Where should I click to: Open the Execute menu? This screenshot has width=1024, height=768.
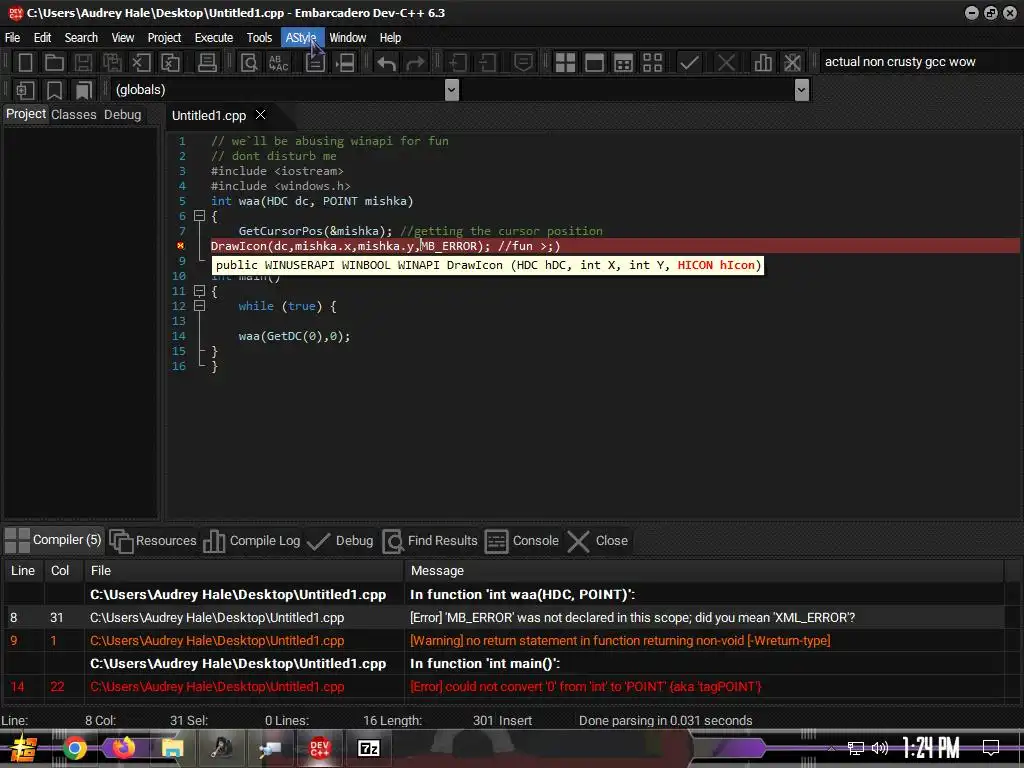tap(214, 37)
